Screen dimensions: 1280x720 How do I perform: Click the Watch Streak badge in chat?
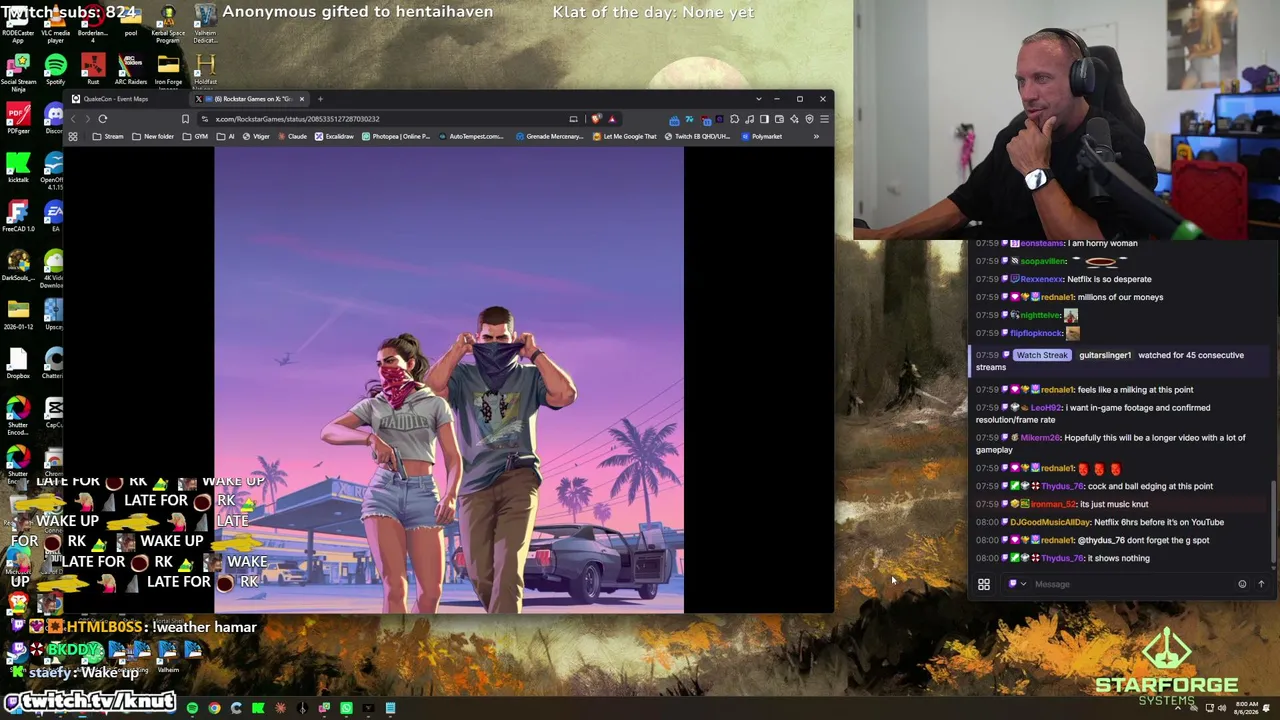(1042, 355)
